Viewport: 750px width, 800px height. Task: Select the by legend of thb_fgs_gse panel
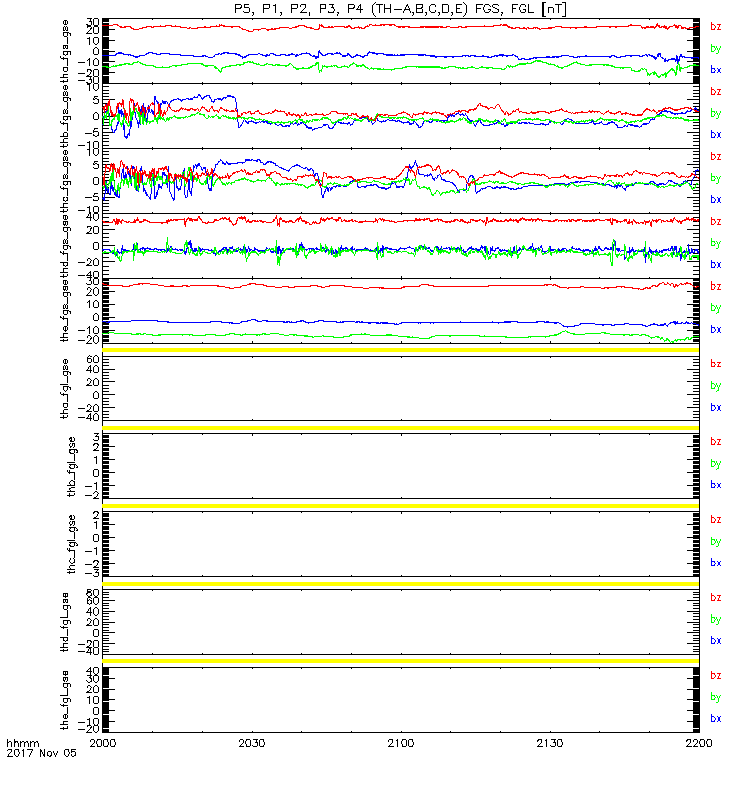716,113
